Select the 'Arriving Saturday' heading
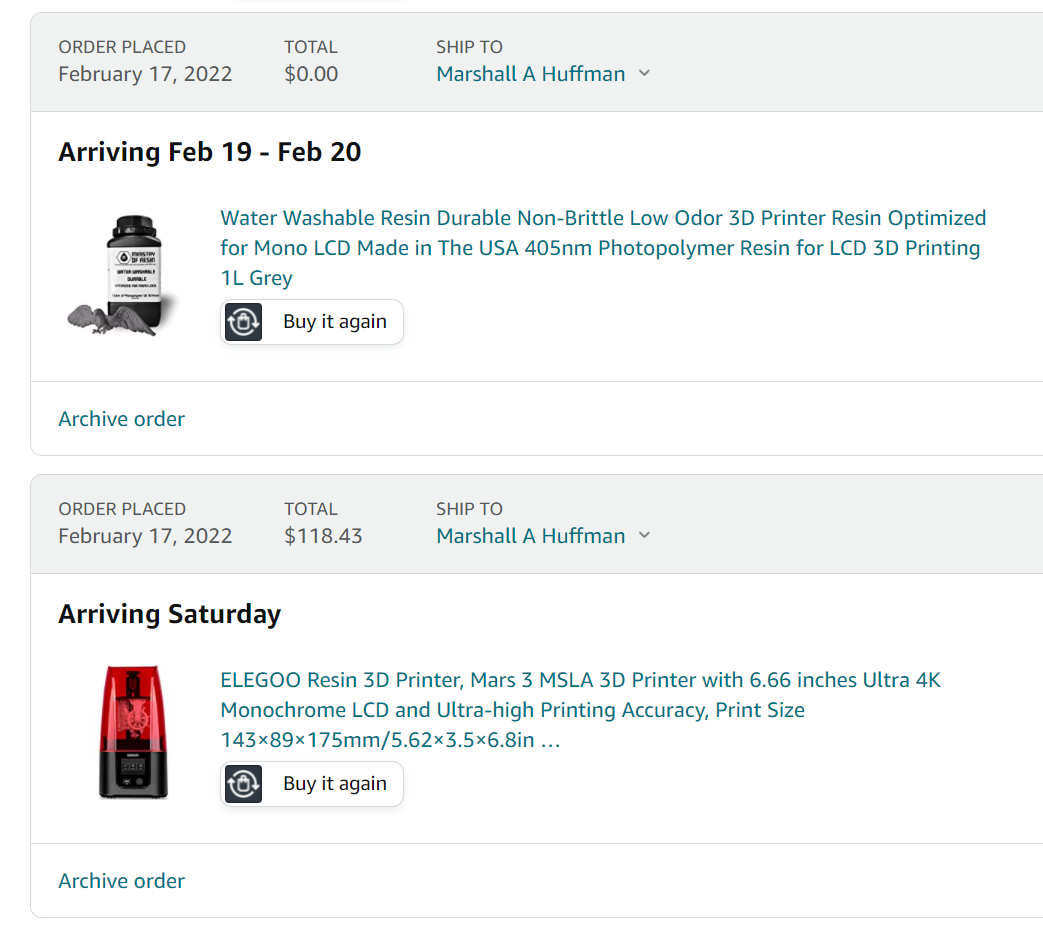The height and width of the screenshot is (928, 1043). click(x=170, y=614)
